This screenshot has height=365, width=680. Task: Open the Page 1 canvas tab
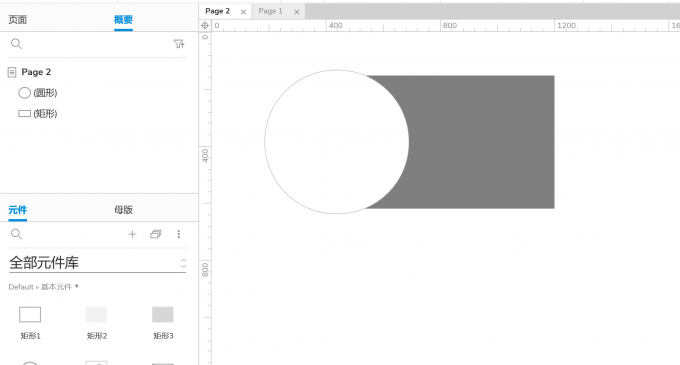270,11
